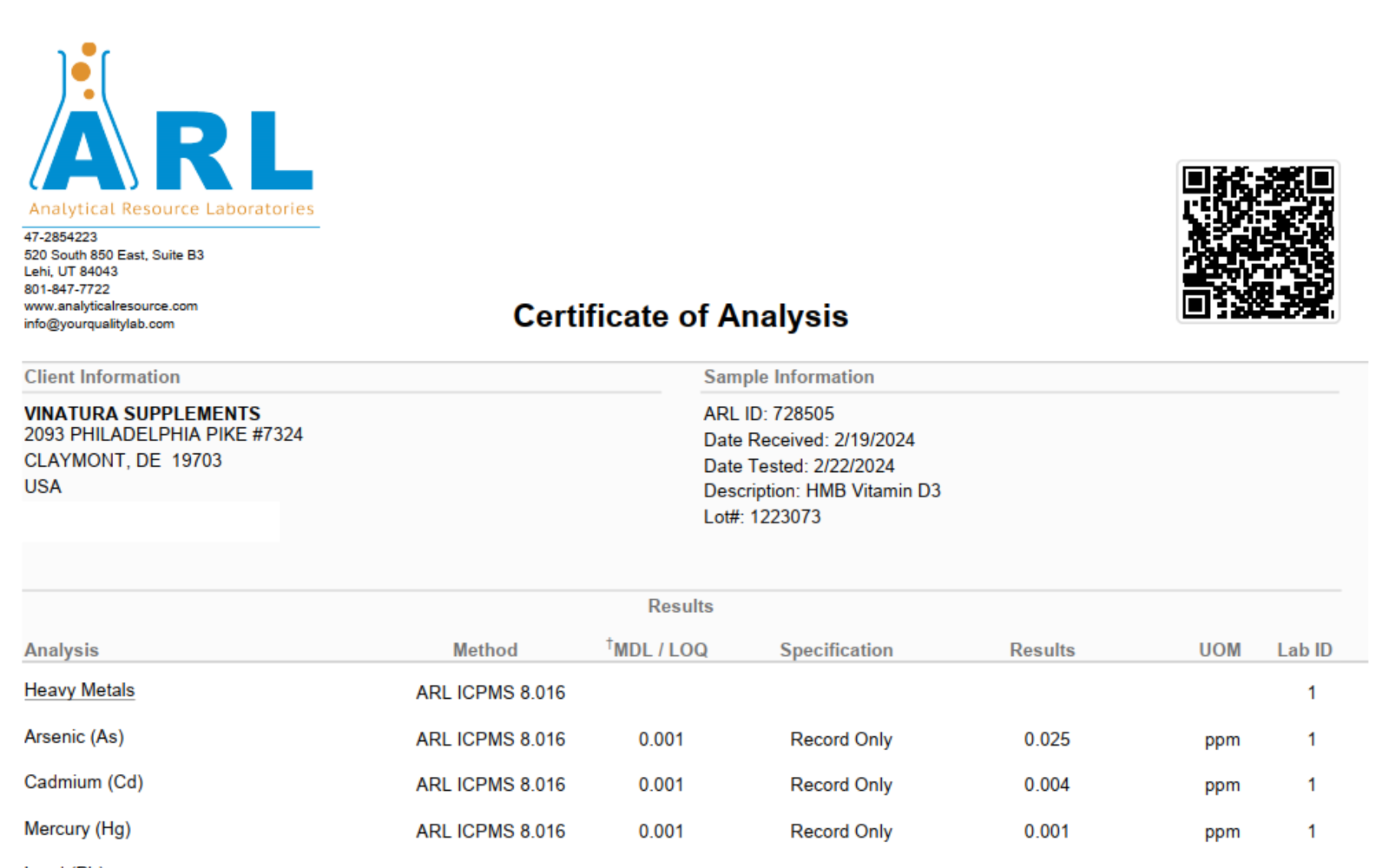Select the Certificate of Analysis title
Viewport: 1389px width, 868px height.
click(x=681, y=316)
